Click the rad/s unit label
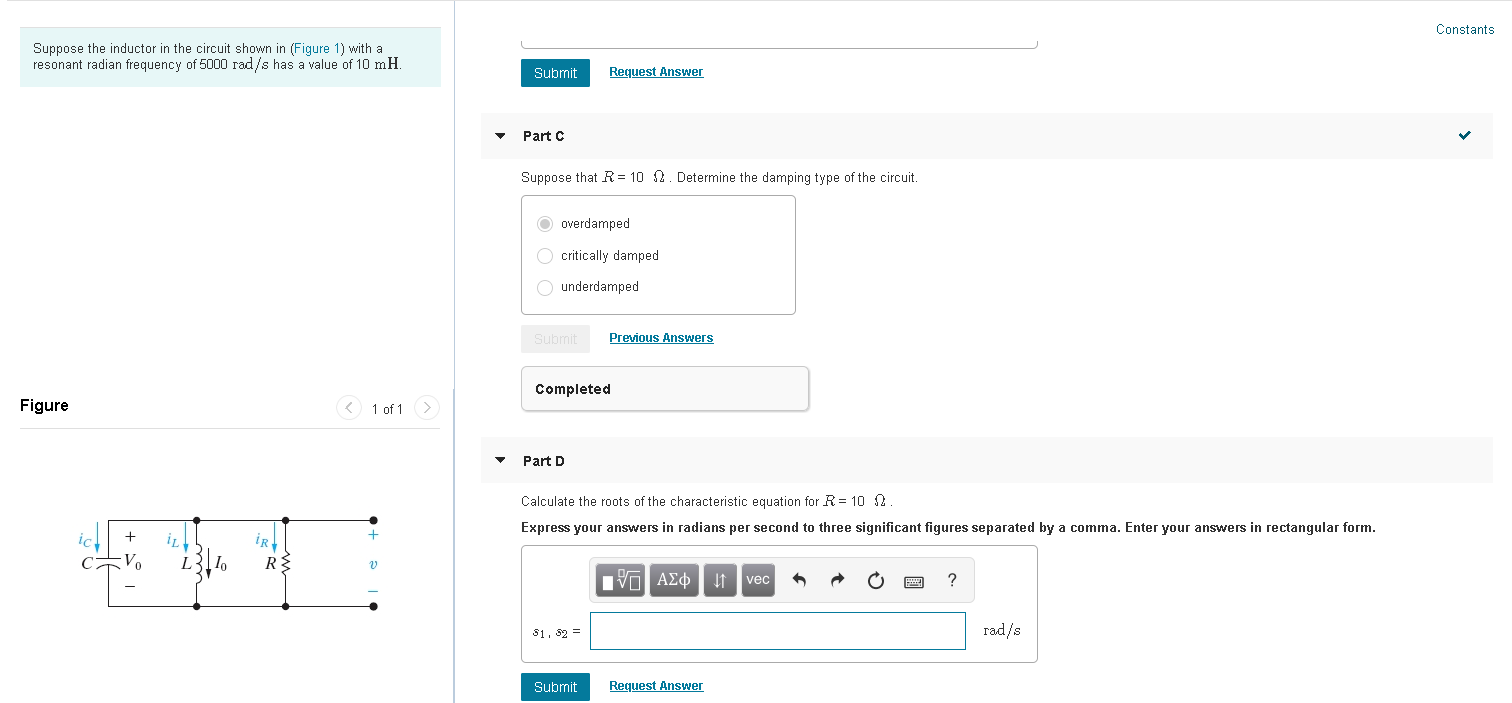1512x703 pixels. tap(1002, 630)
